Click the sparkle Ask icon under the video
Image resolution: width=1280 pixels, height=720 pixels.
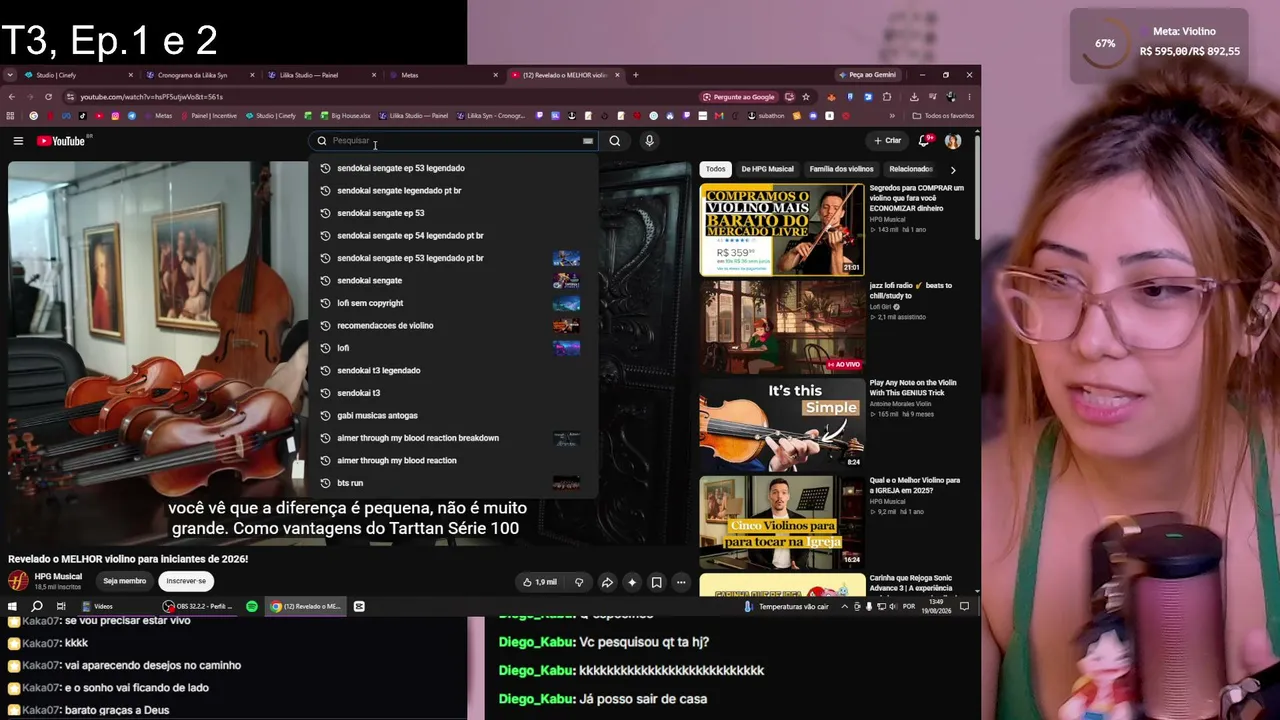tap(632, 582)
